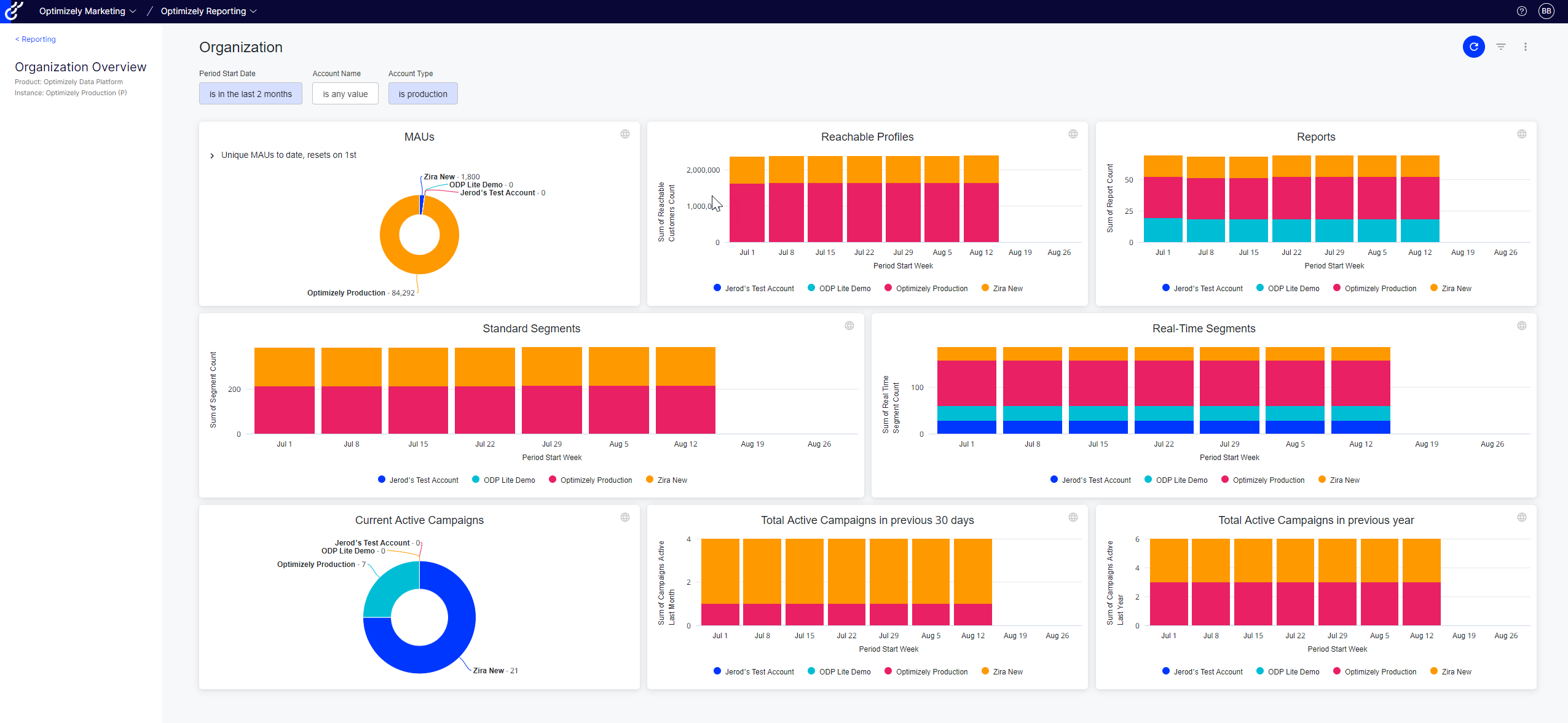This screenshot has height=723, width=1568.
Task: Open 'is in the last 2 months' filter
Action: coord(250,94)
